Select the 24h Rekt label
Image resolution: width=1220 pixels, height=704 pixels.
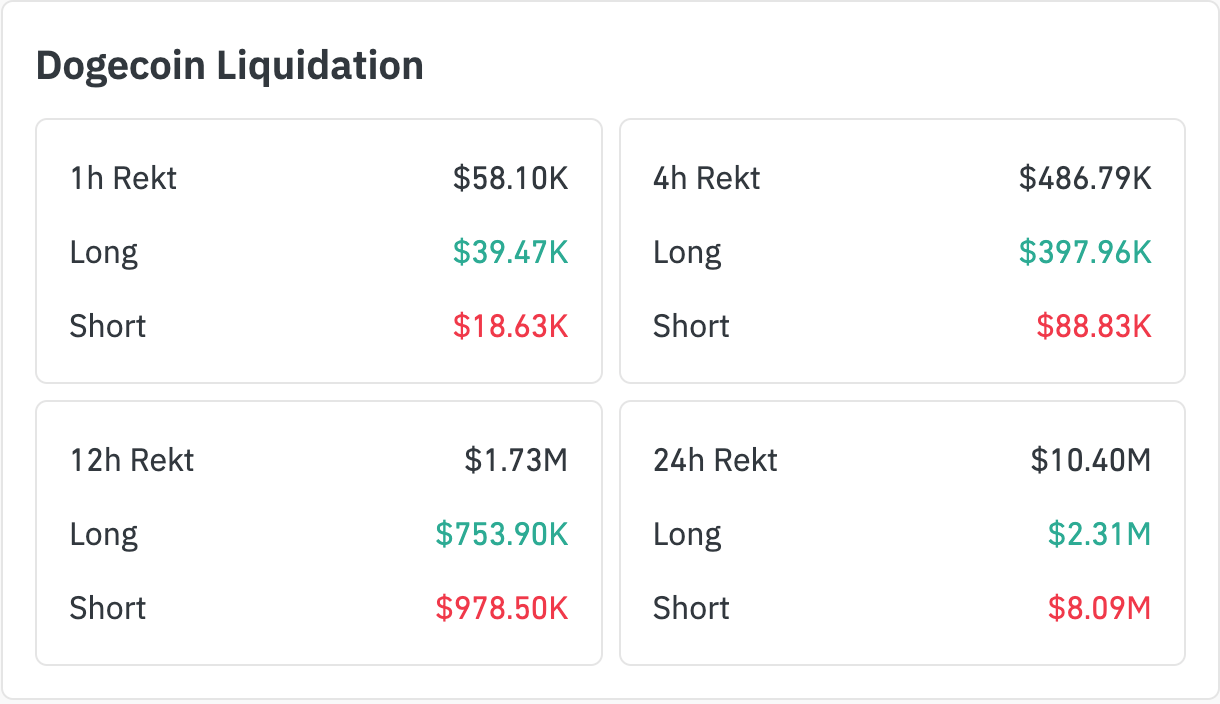coord(715,461)
